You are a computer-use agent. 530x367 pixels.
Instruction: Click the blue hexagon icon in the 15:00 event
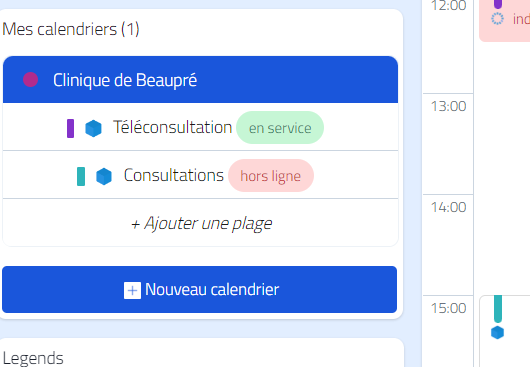point(498,333)
